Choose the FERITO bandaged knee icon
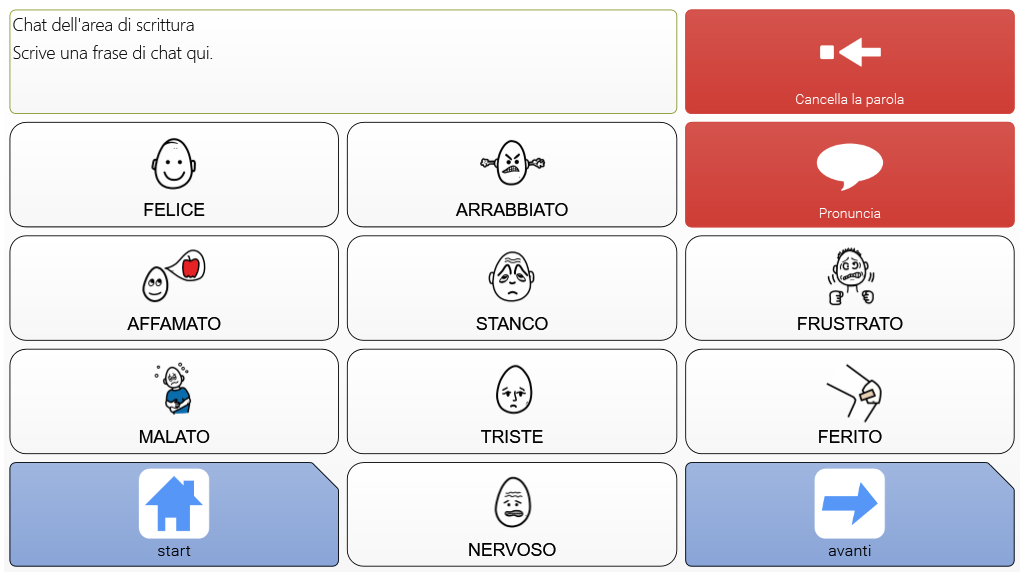1024x576 pixels. tap(854, 392)
